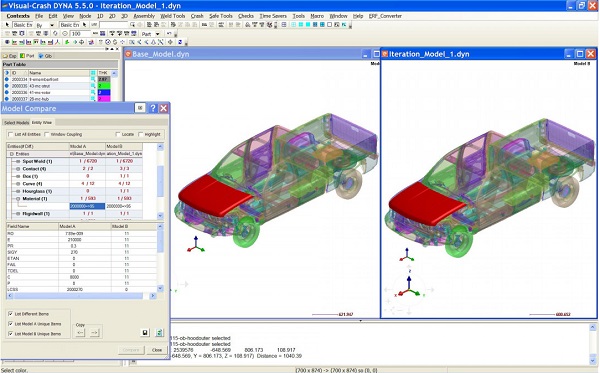Image resolution: width=600 pixels, height=373 pixels.
Task: Select highlighted Model A material cell
Action: [87, 206]
